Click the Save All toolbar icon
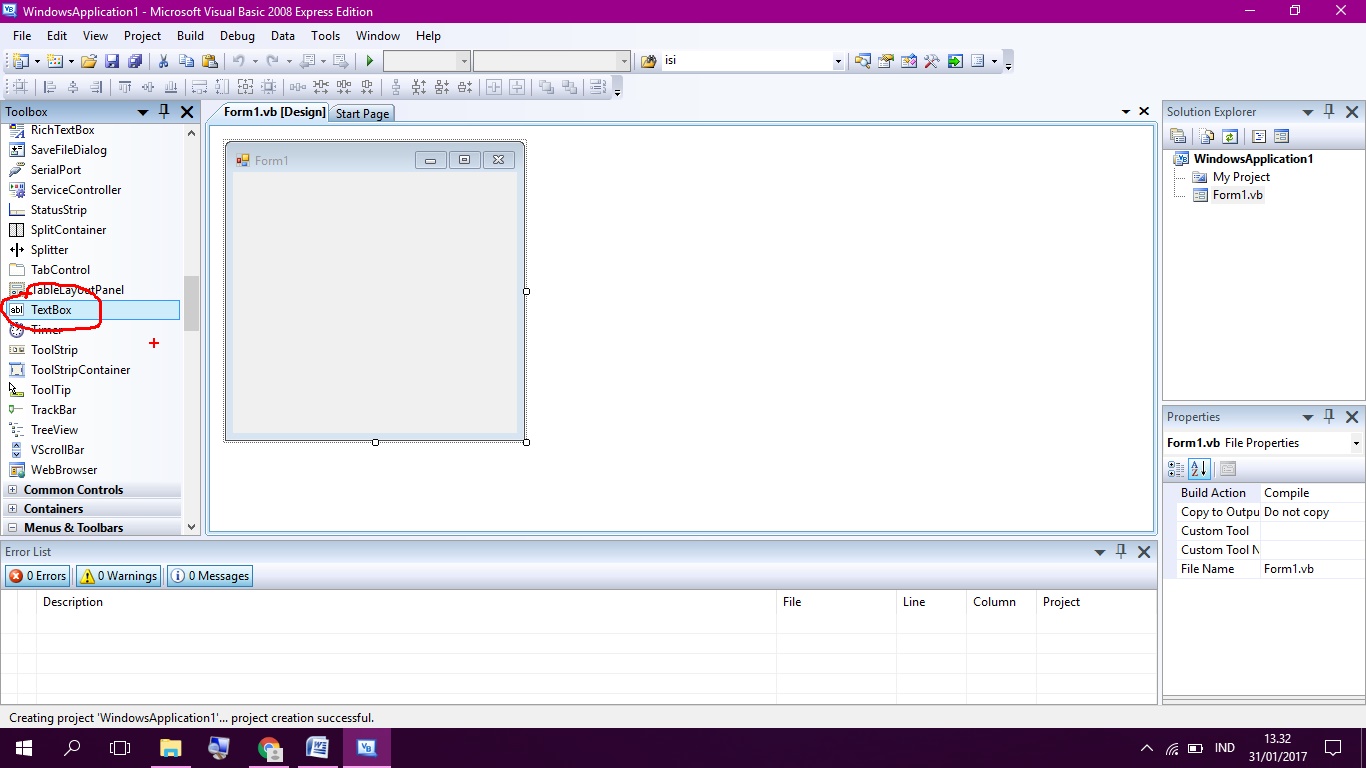 [x=137, y=60]
